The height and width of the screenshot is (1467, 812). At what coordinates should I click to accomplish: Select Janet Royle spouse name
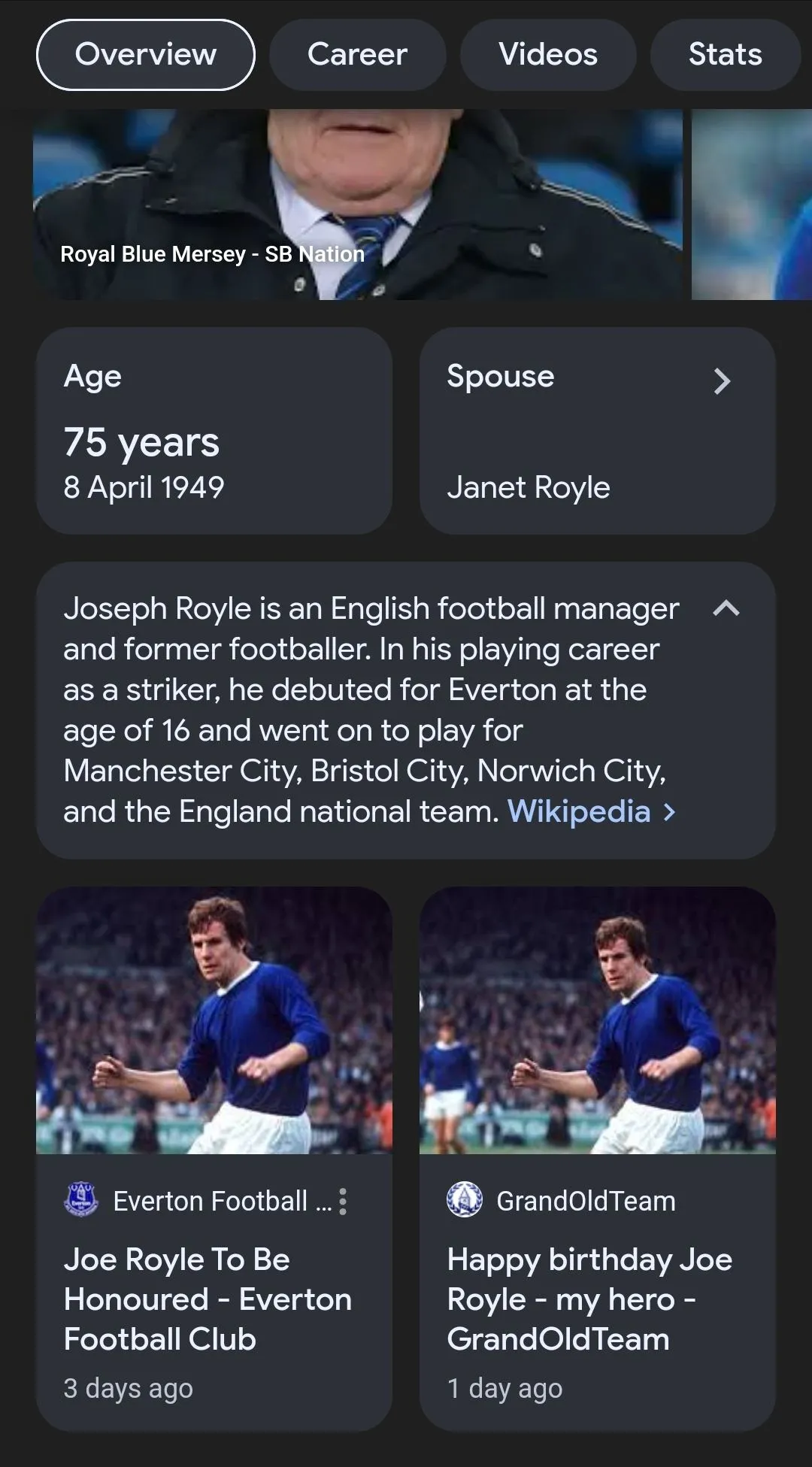tap(529, 488)
